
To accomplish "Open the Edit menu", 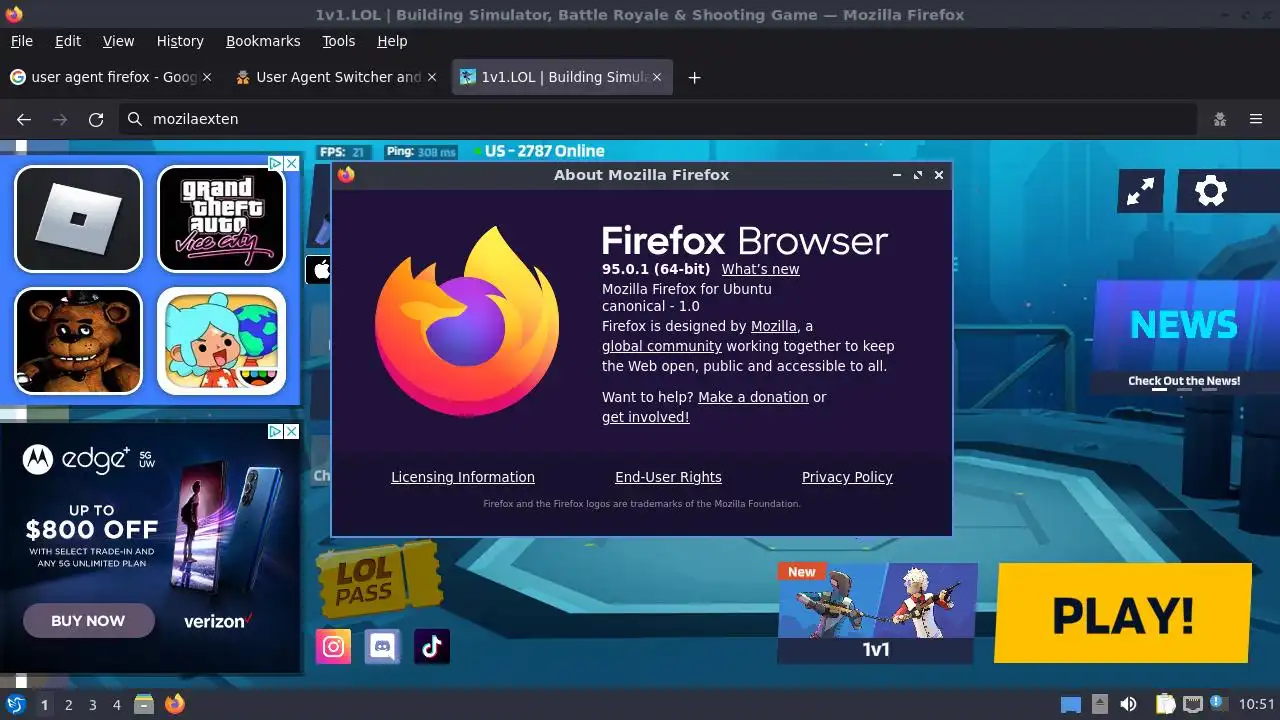I will (x=68, y=41).
